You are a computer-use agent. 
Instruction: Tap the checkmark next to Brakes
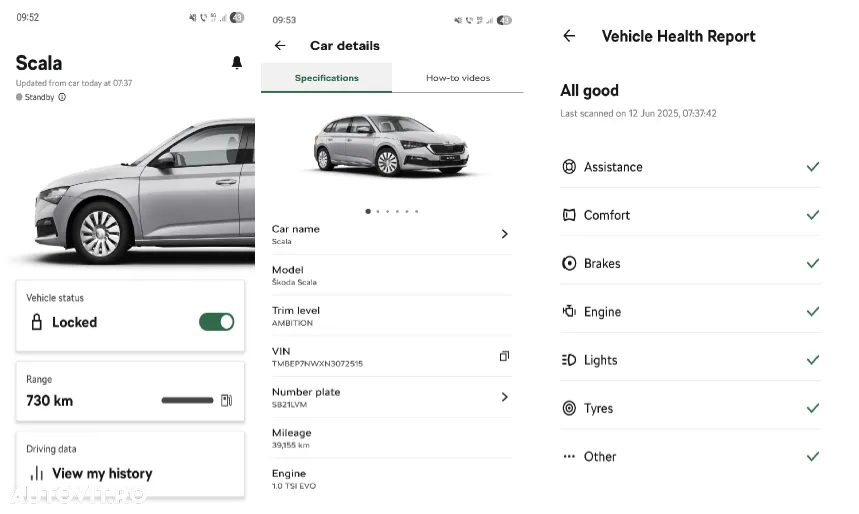813,263
